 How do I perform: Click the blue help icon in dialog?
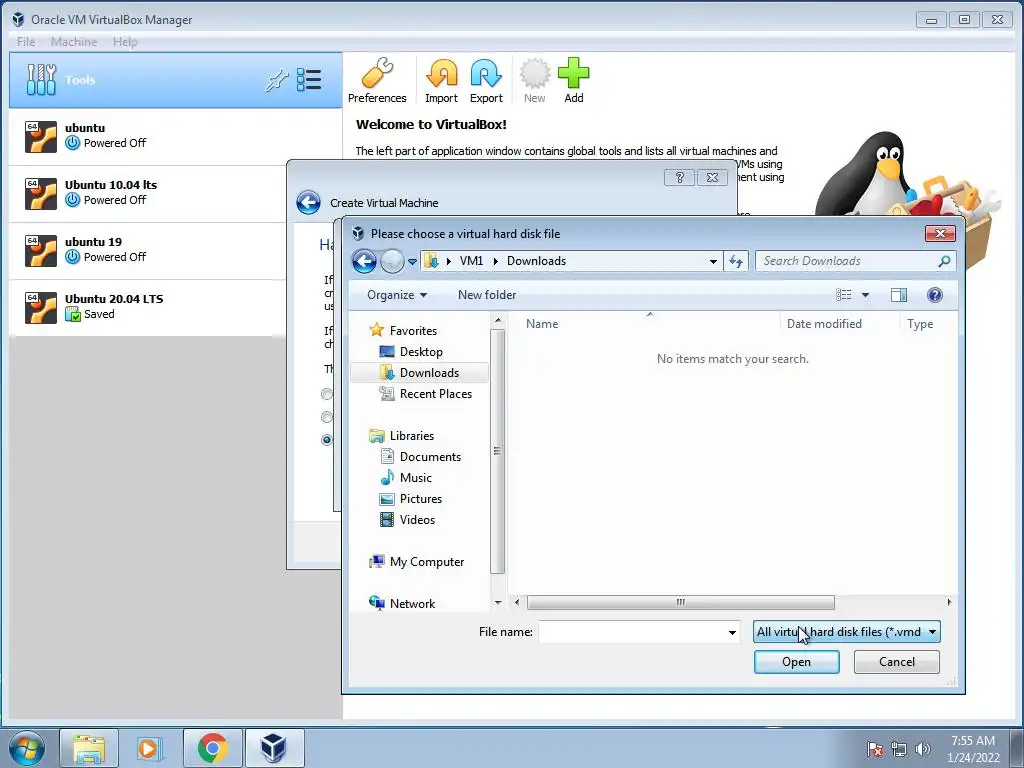point(935,295)
